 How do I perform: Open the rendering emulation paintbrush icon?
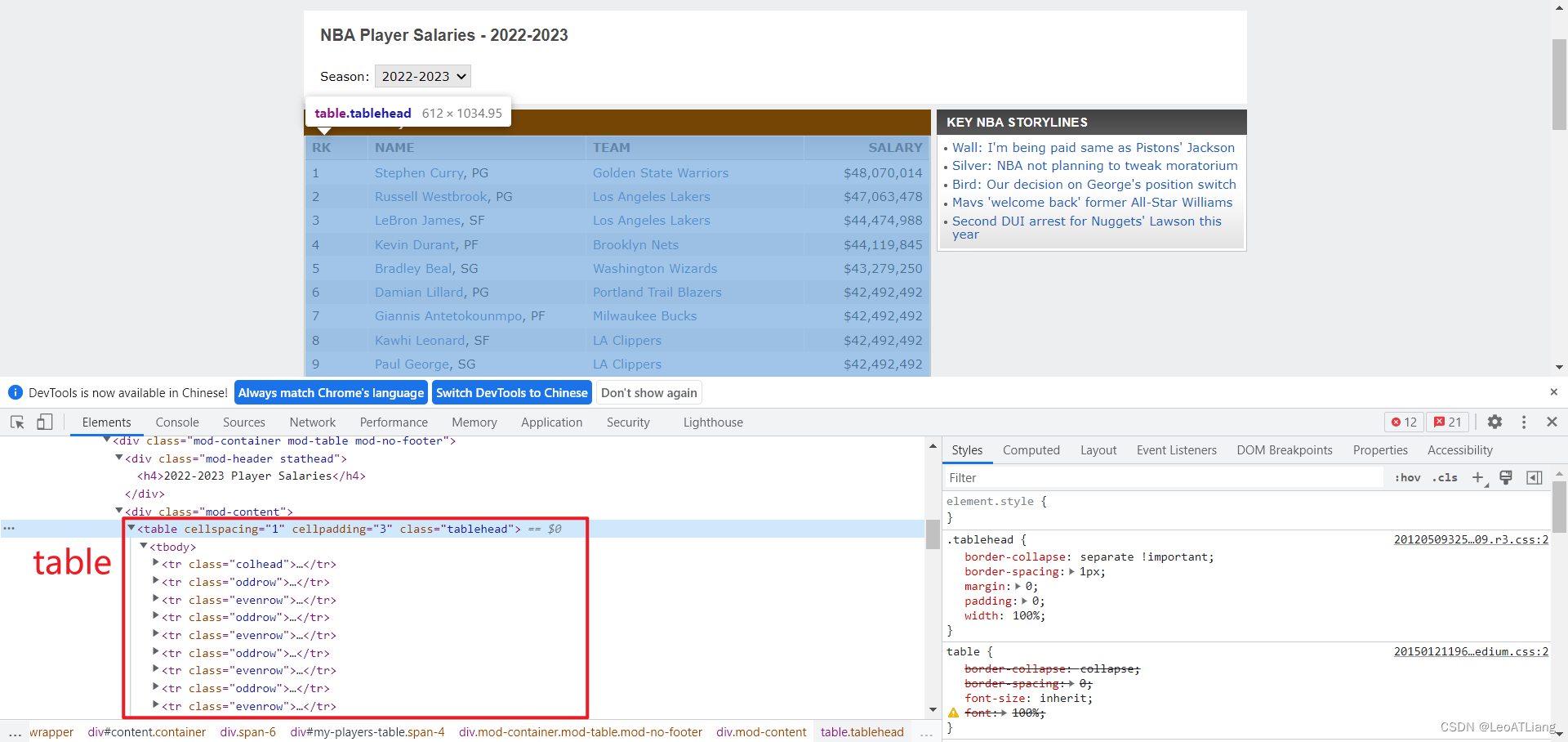1506,477
